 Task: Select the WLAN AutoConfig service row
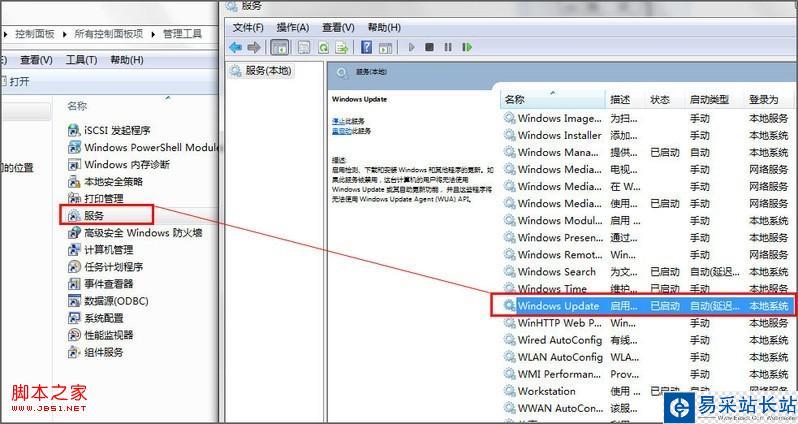click(x=647, y=357)
